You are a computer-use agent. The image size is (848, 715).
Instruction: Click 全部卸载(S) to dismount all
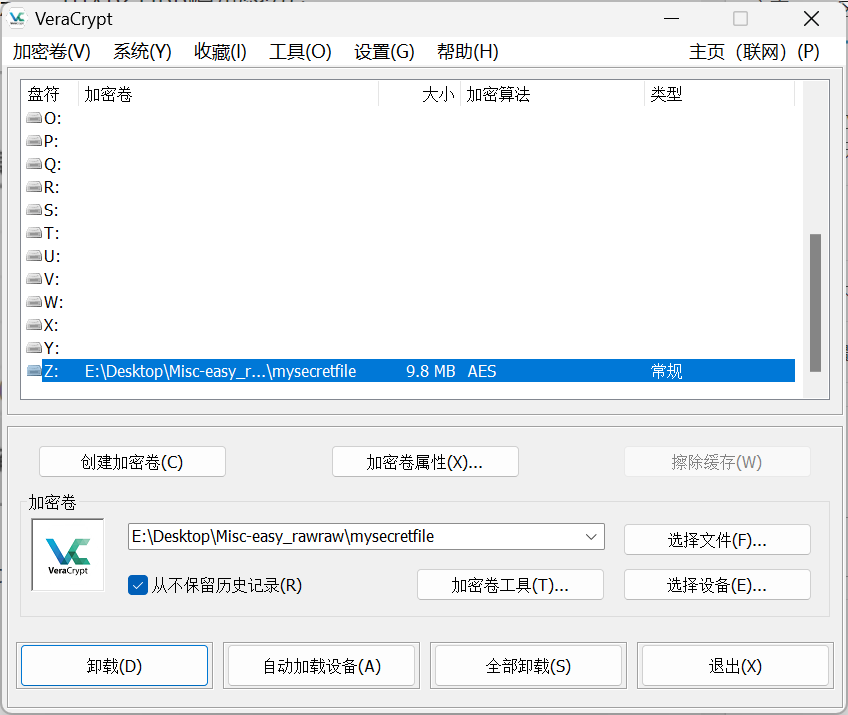tap(528, 666)
